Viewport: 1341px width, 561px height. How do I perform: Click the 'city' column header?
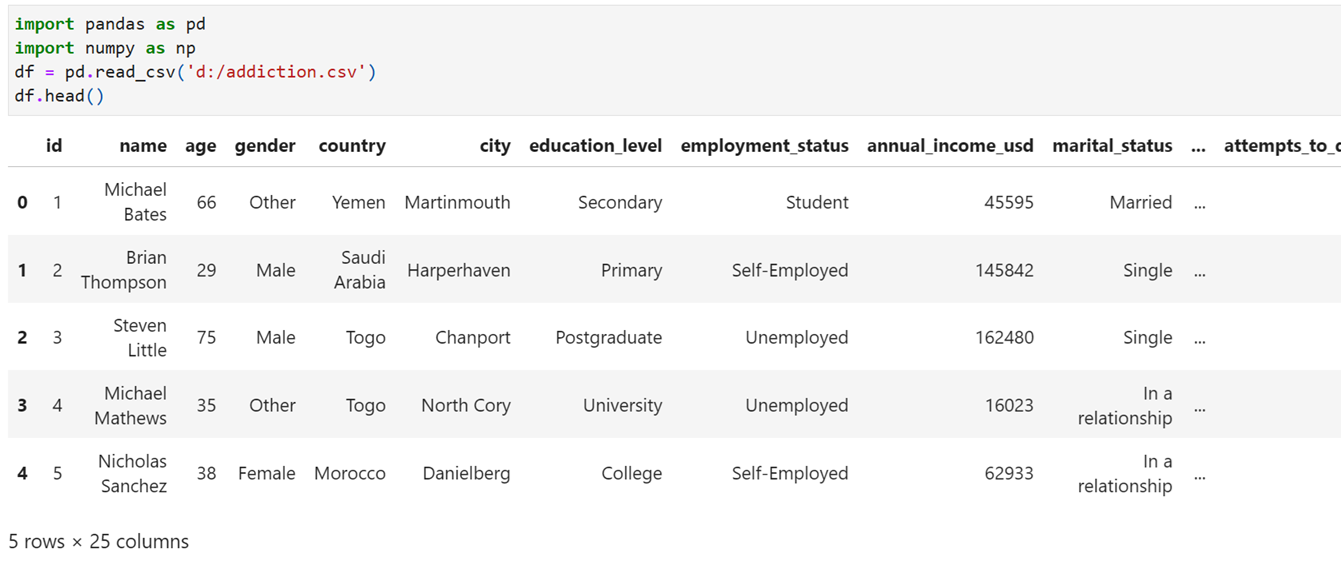tap(495, 146)
